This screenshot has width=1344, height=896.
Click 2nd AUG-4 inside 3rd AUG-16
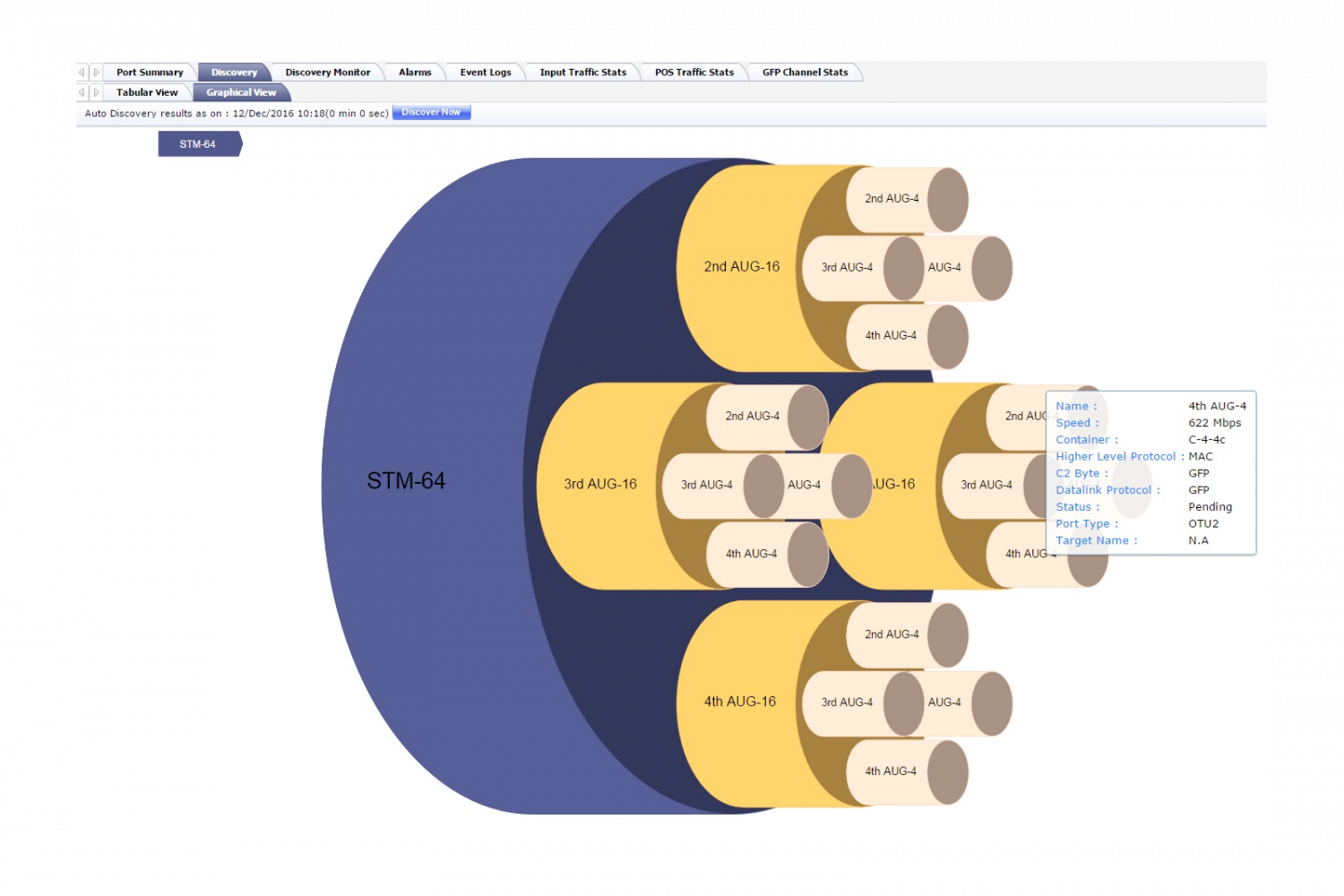click(x=766, y=417)
